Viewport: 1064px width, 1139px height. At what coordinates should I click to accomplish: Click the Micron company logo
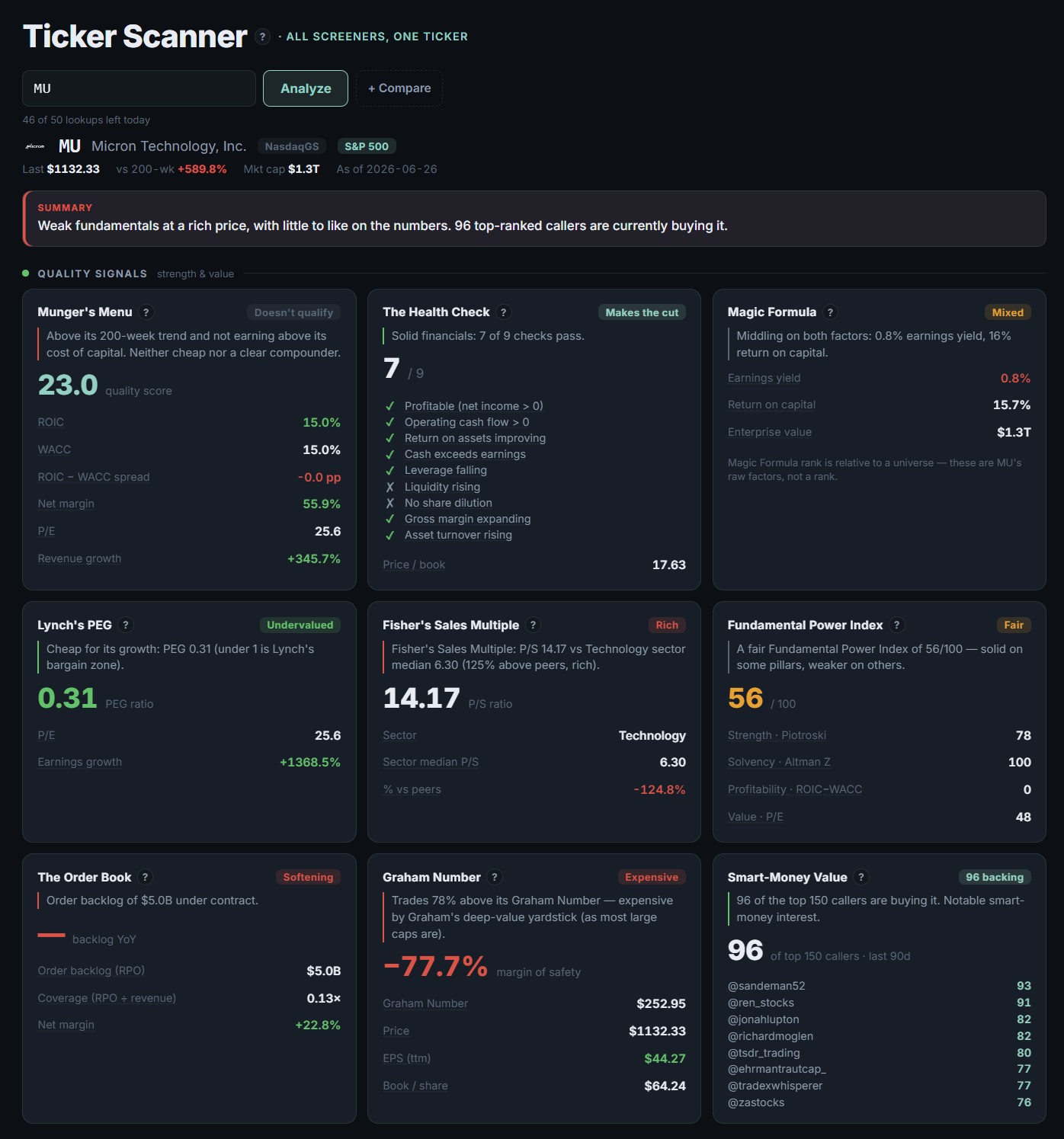pyautogui.click(x=35, y=146)
